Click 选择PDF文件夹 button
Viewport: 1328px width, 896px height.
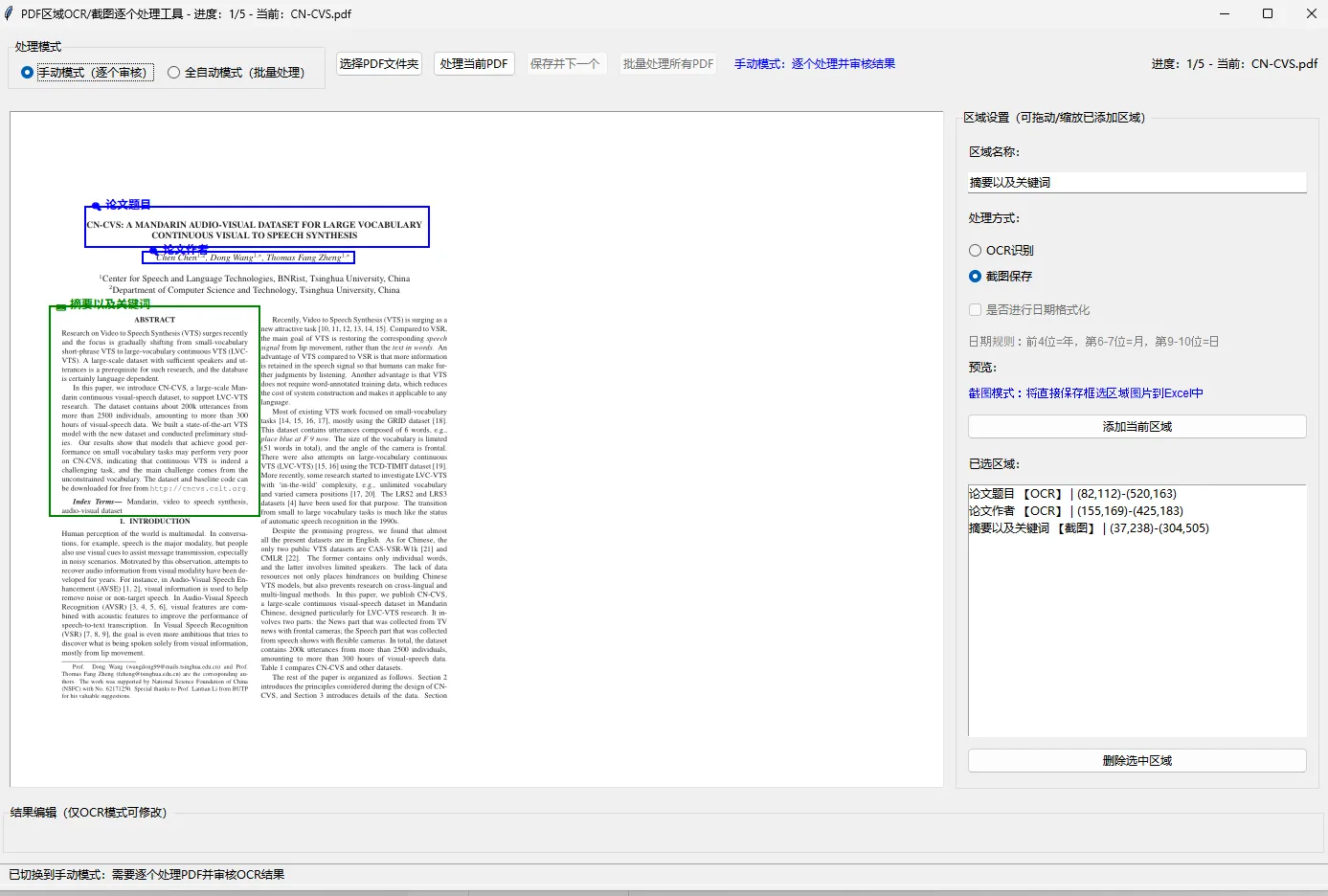[378, 63]
